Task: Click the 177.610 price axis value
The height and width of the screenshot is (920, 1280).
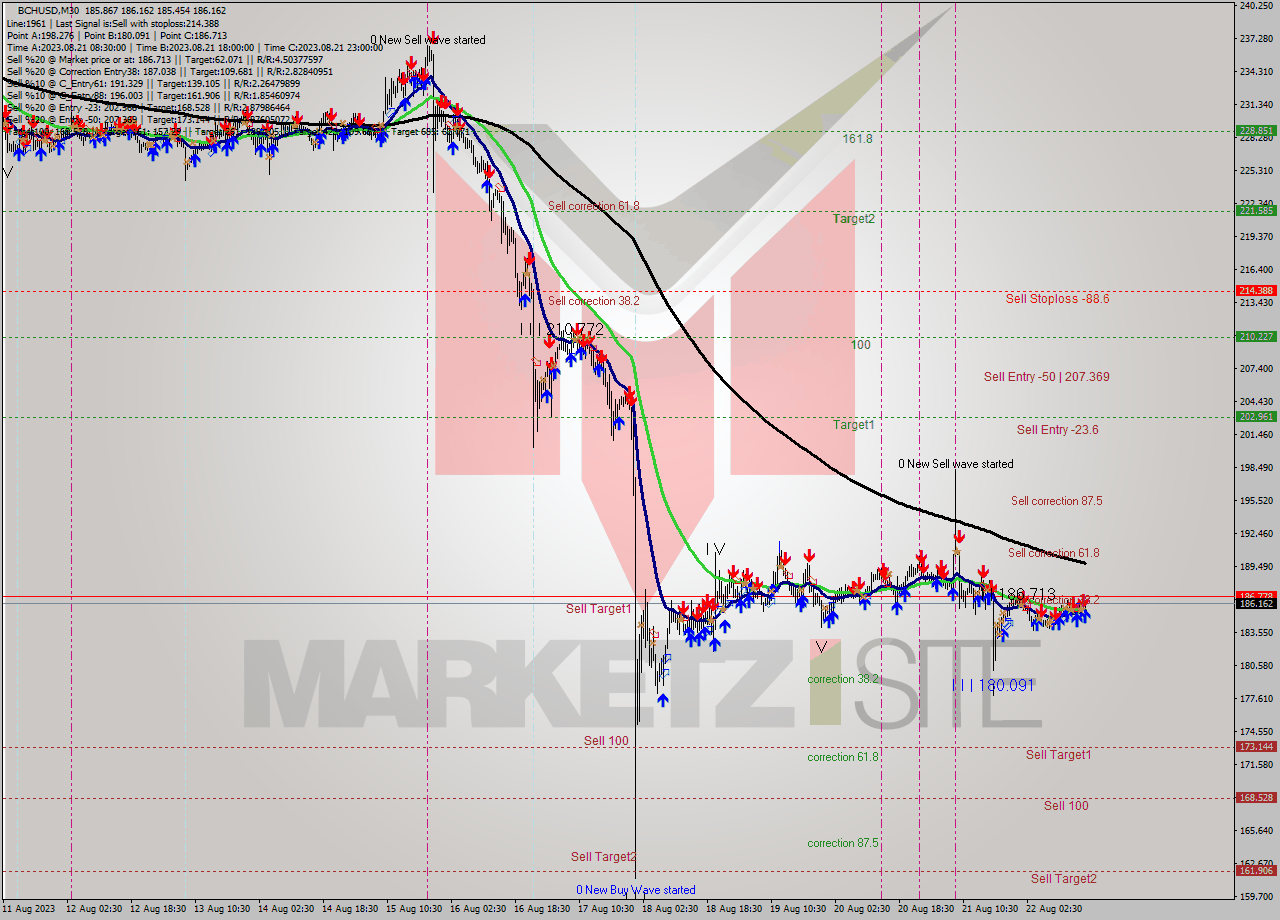Action: 1256,699
